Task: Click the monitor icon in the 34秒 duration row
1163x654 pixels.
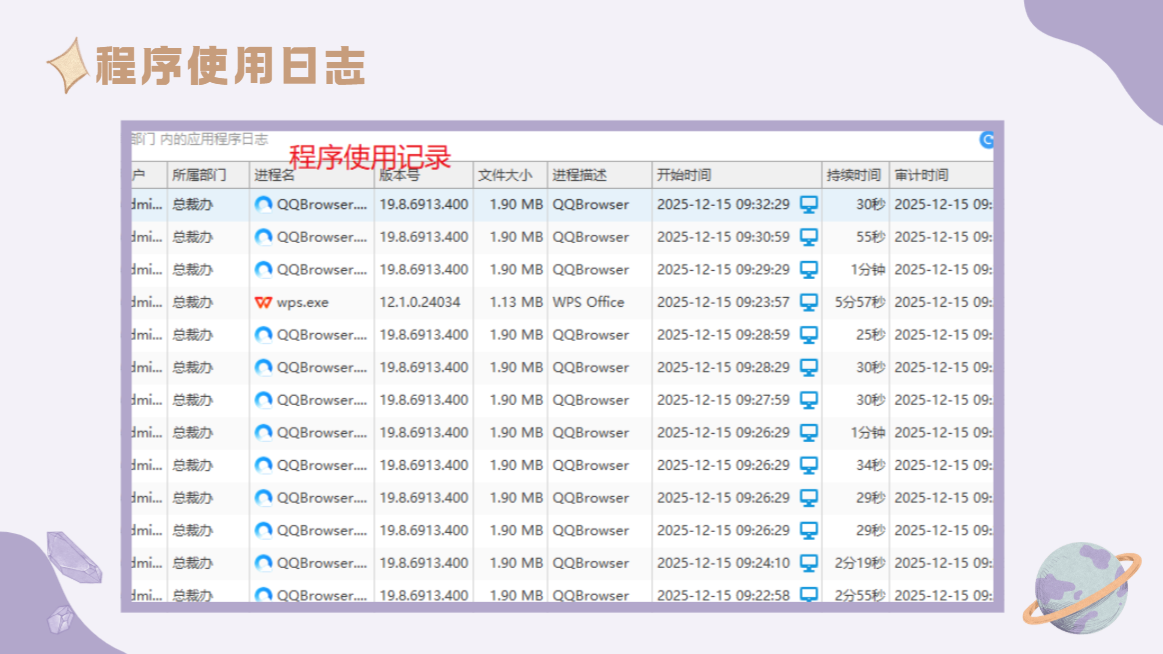Action: click(x=808, y=466)
